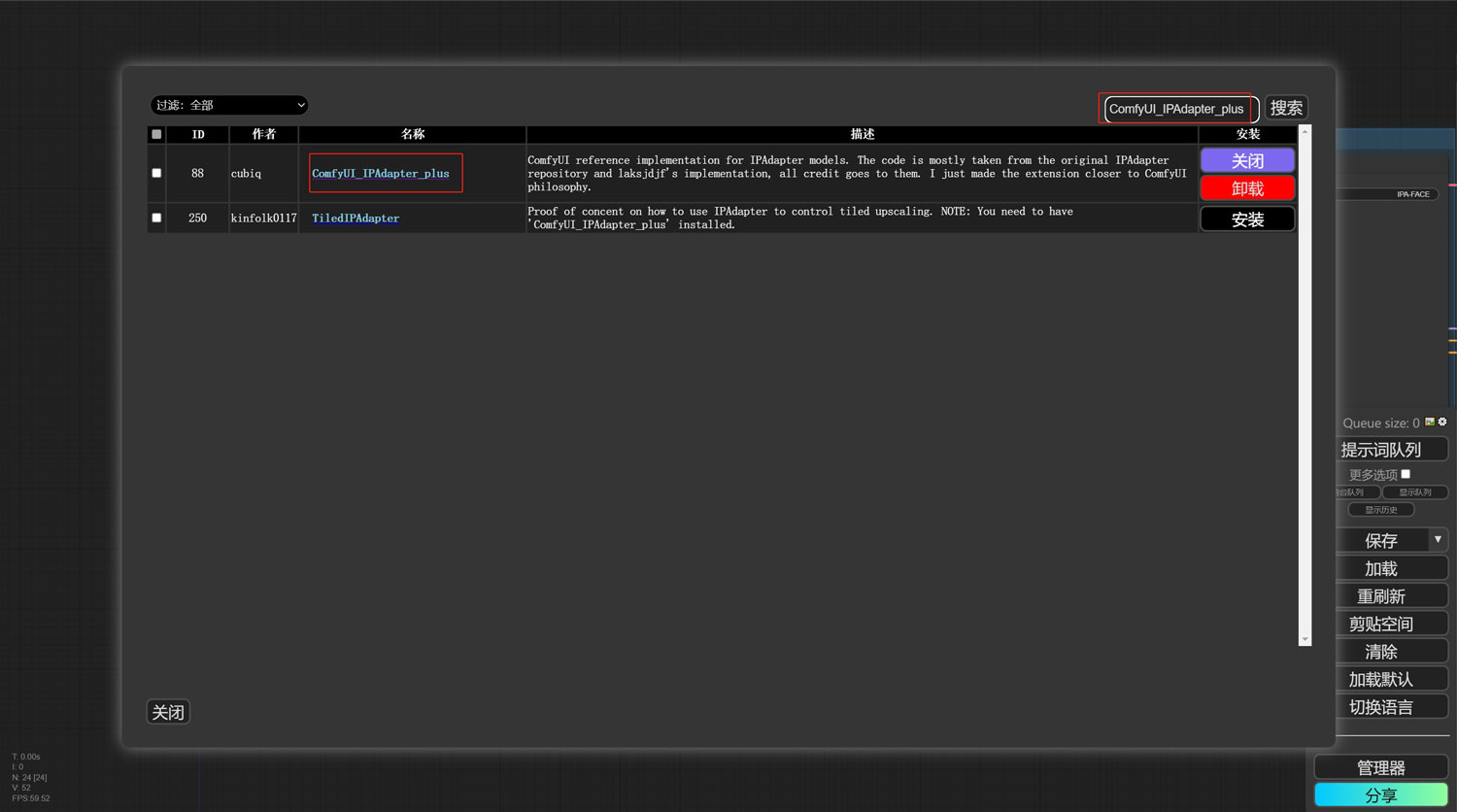Image resolution: width=1457 pixels, height=812 pixels.
Task: Click the 保存 button
Action: click(1381, 540)
